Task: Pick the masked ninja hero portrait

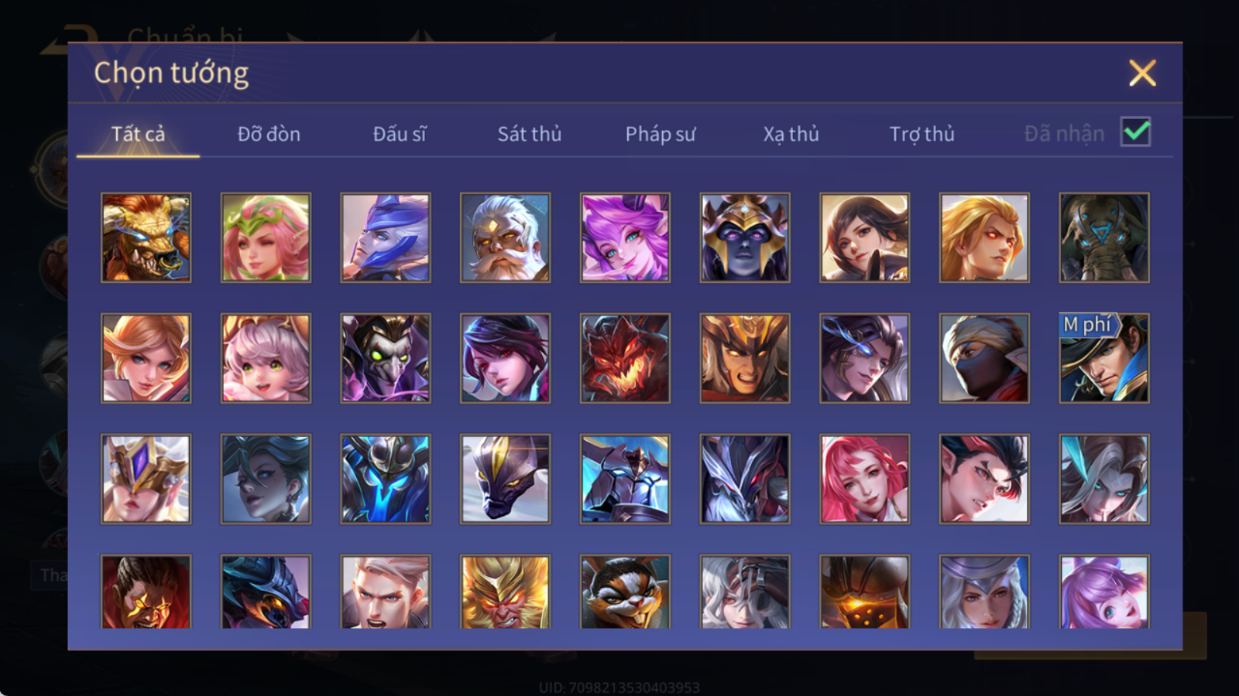Action: pyautogui.click(x=984, y=358)
